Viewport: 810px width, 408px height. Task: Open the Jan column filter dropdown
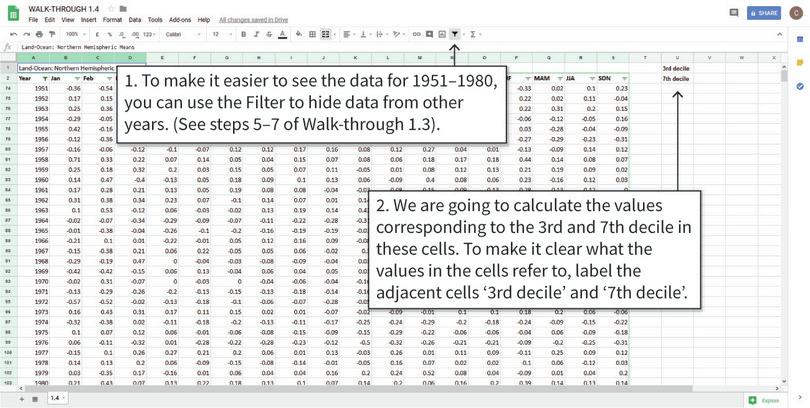click(x=77, y=79)
